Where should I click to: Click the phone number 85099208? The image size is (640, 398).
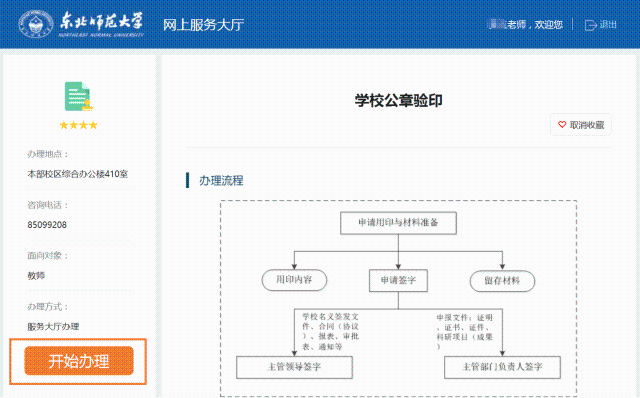[x=47, y=225]
